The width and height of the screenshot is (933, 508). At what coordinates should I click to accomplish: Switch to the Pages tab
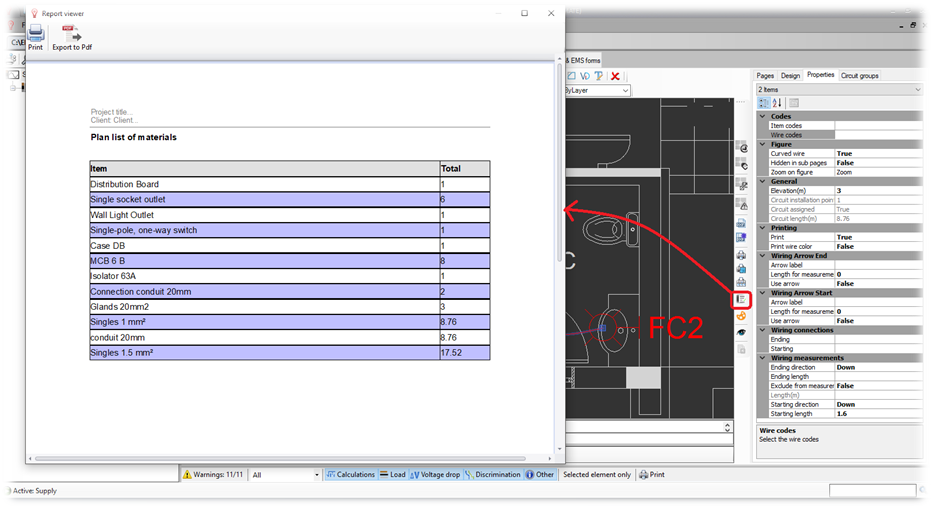pos(765,76)
